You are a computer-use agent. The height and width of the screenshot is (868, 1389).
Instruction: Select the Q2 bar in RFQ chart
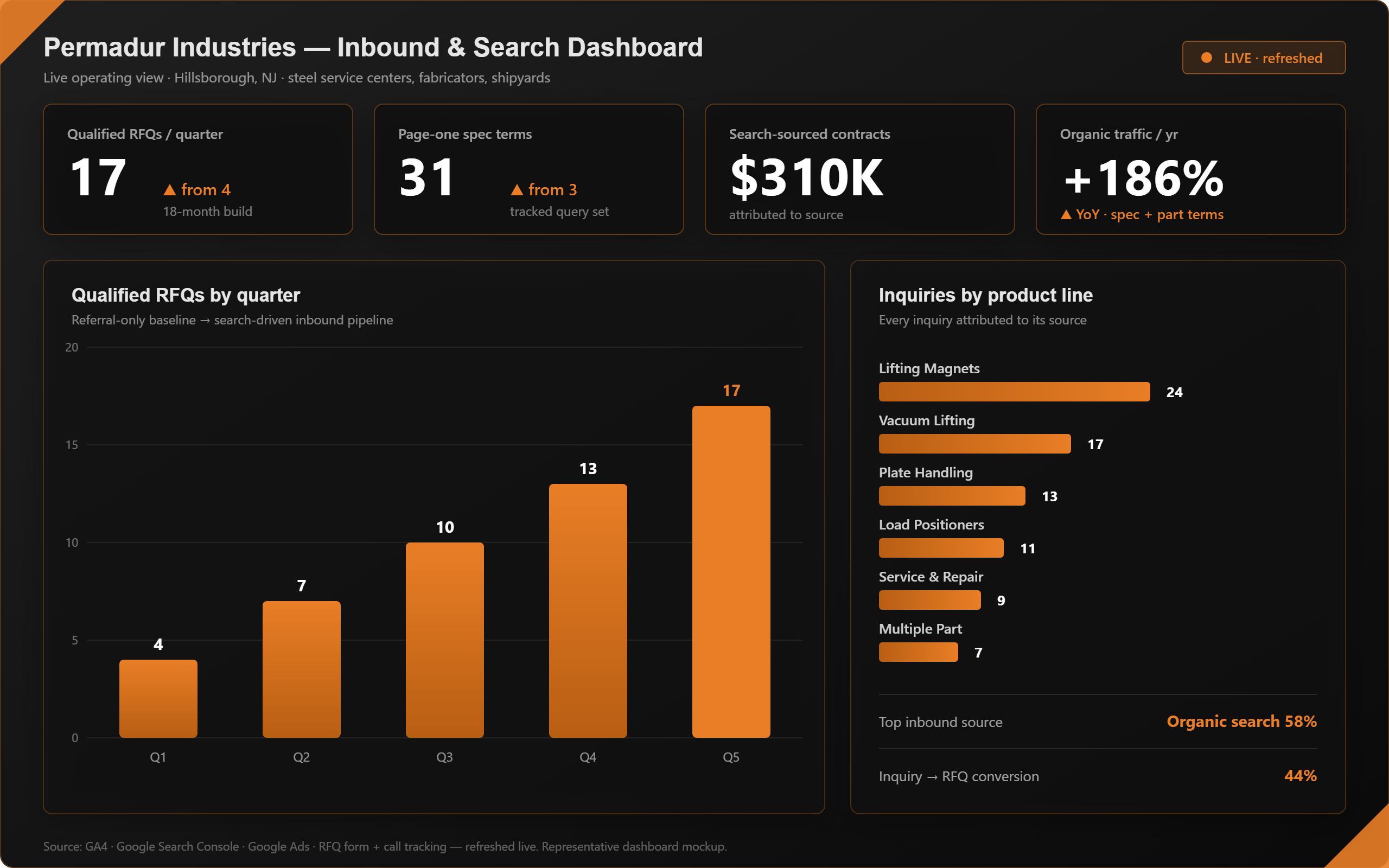tap(301, 669)
